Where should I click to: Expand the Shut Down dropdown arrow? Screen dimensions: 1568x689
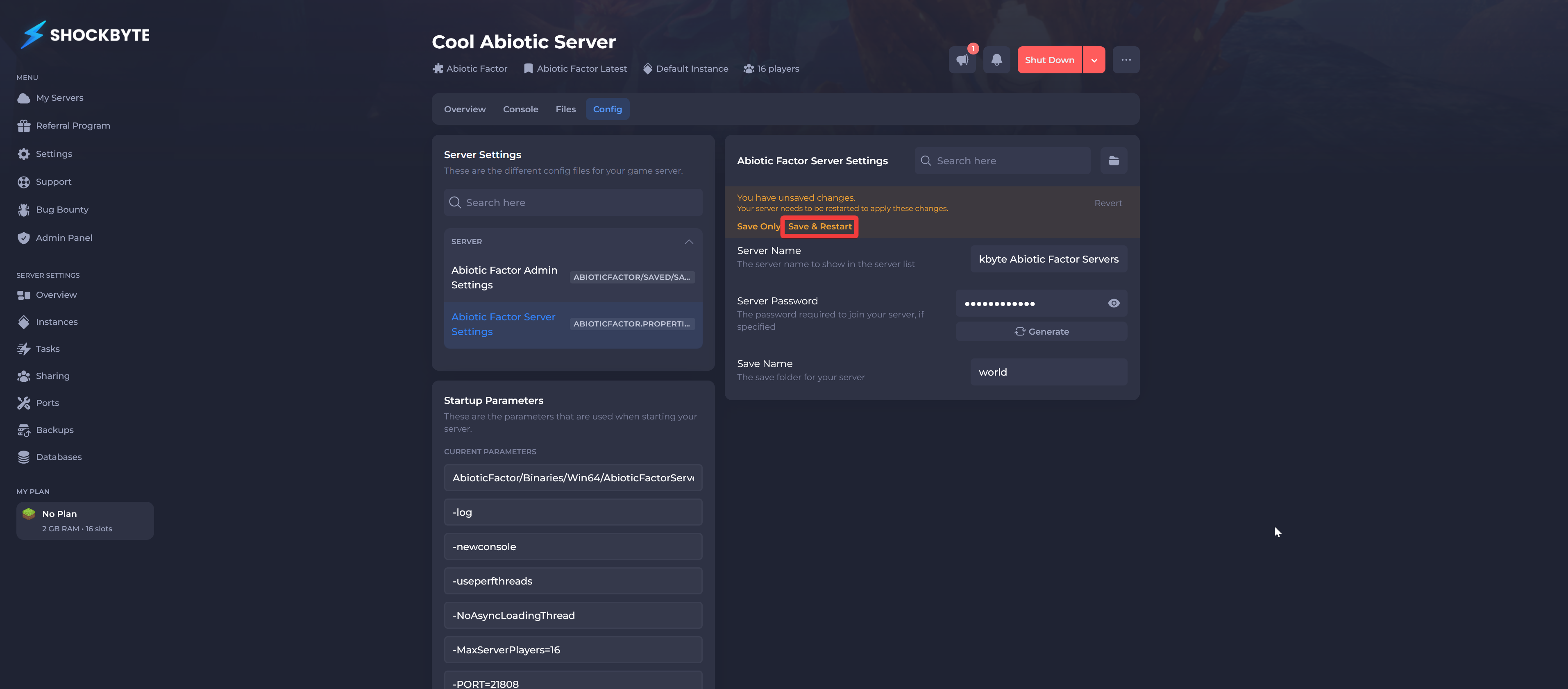pyautogui.click(x=1094, y=60)
